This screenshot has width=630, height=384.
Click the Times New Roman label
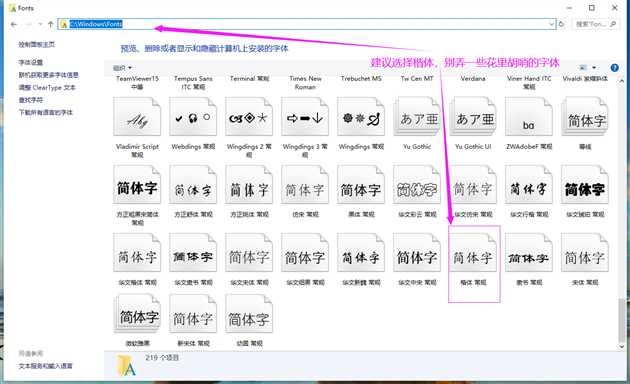tap(305, 82)
